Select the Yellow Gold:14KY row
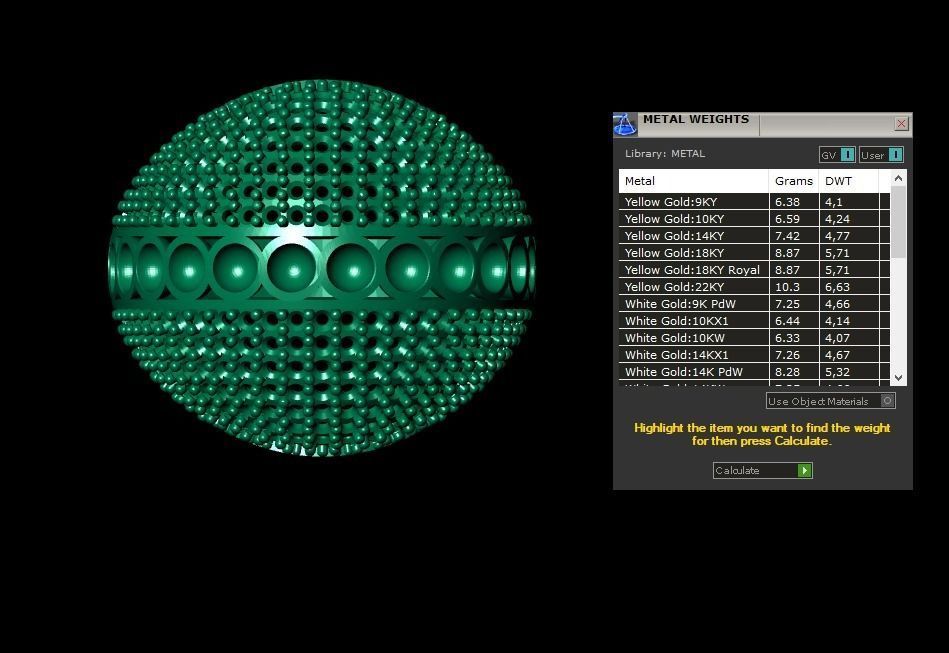This screenshot has height=653, width=949. click(x=754, y=235)
